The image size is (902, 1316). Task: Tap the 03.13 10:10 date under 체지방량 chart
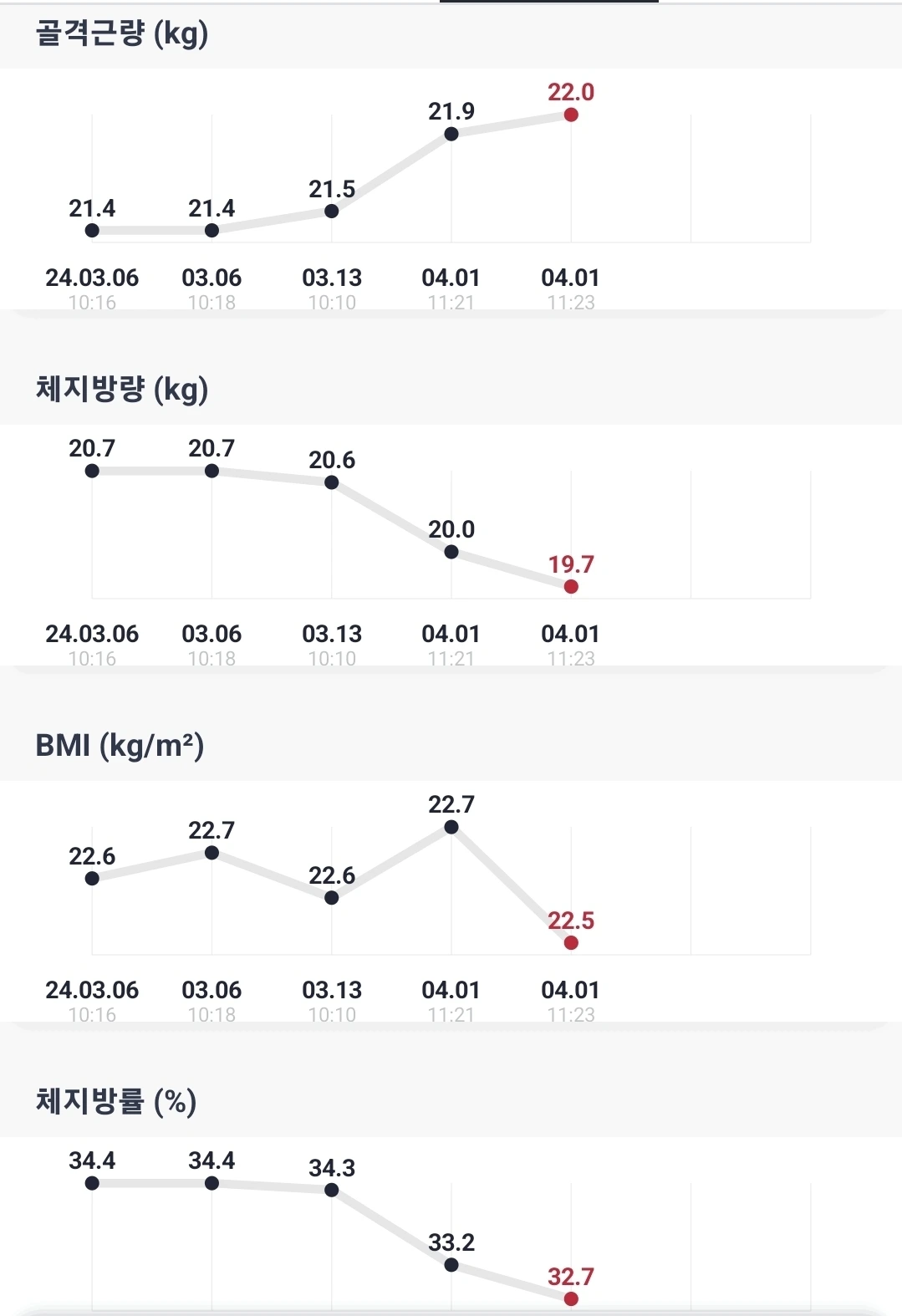point(332,645)
